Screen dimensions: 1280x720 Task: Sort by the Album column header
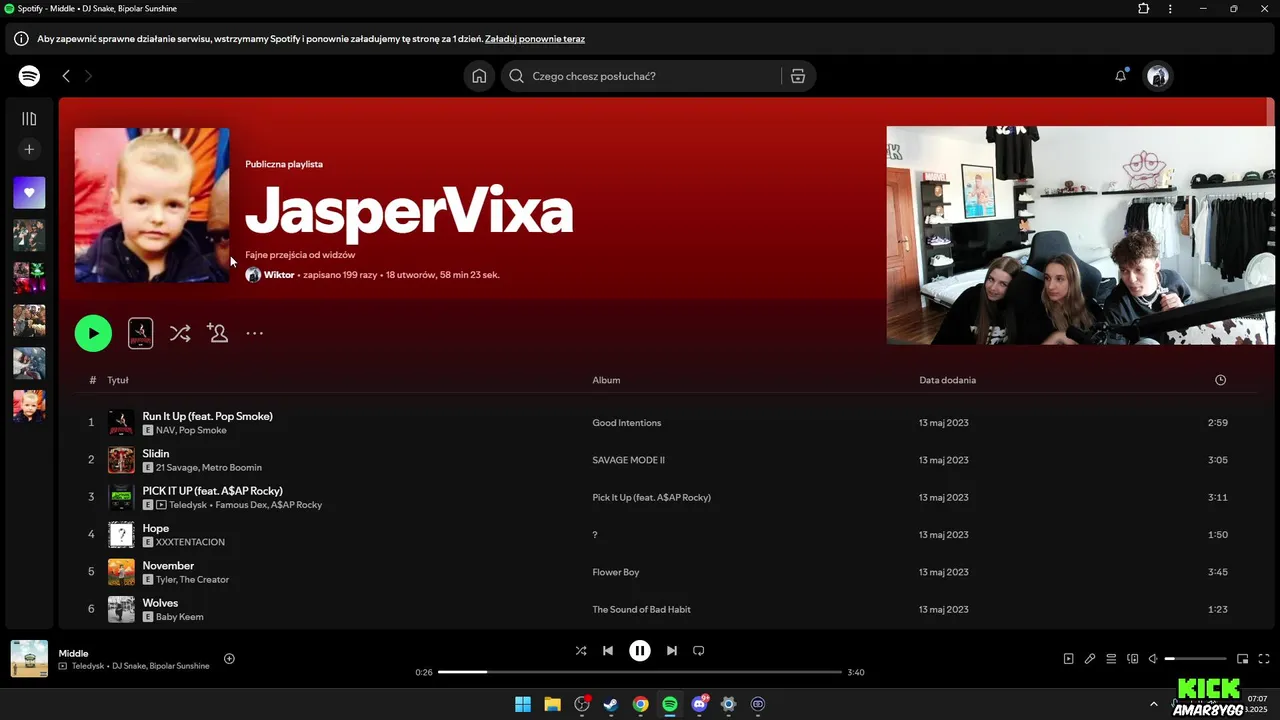pyautogui.click(x=606, y=380)
